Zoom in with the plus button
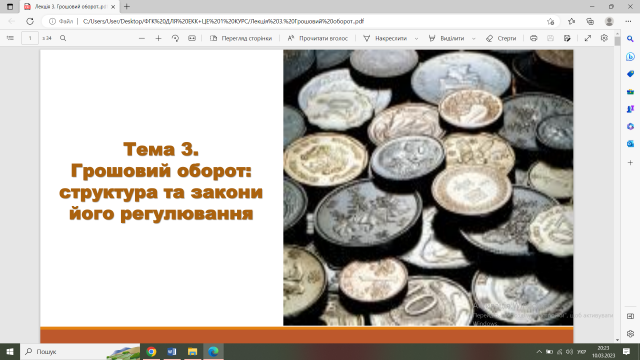 pyautogui.click(x=158, y=38)
